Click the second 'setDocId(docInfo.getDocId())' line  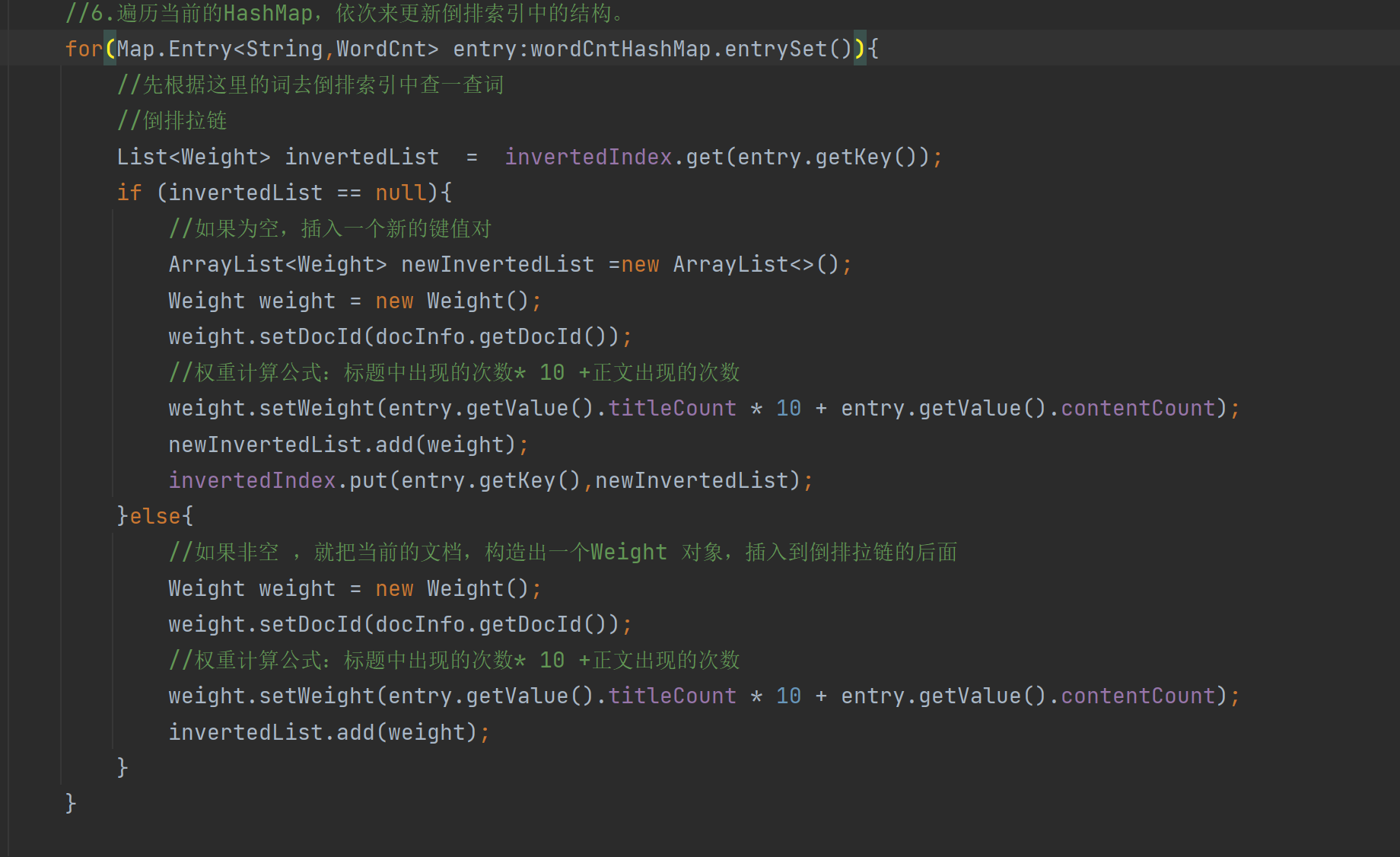(x=400, y=624)
